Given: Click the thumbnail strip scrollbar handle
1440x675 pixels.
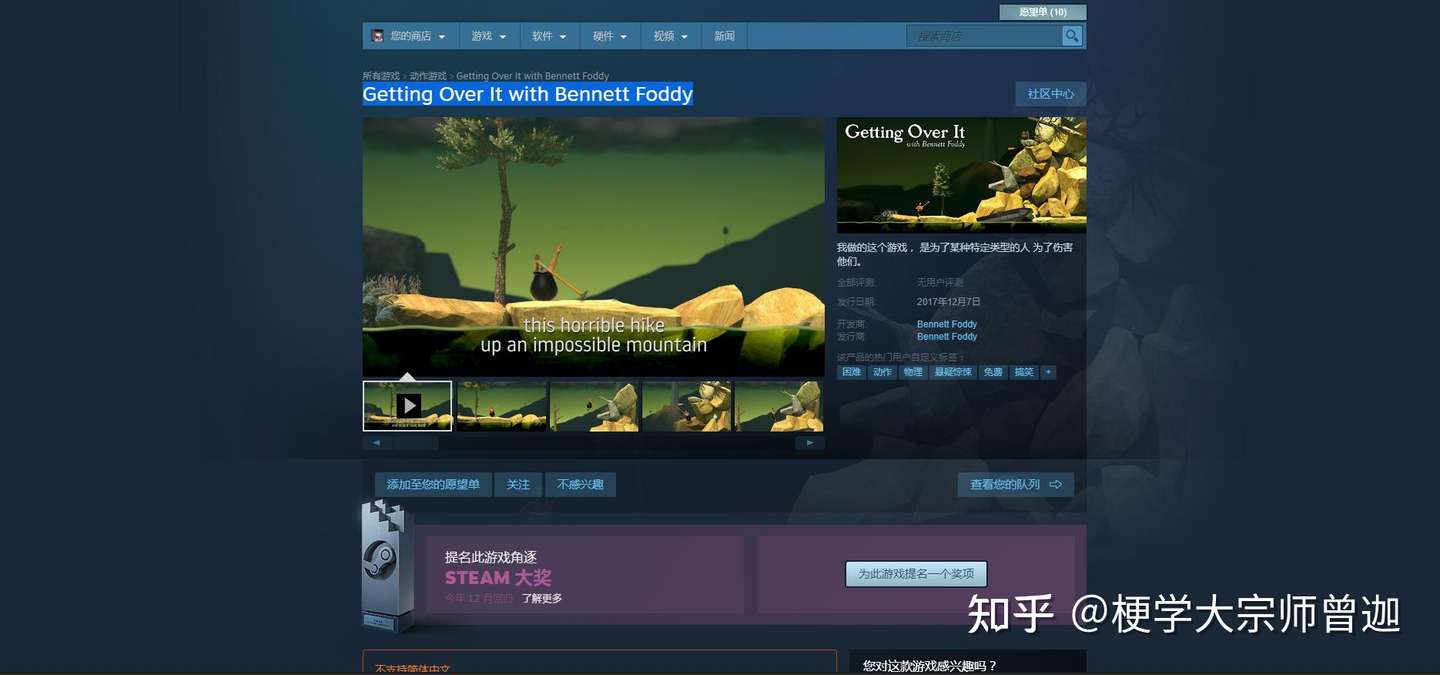Looking at the screenshot, I should click(414, 442).
